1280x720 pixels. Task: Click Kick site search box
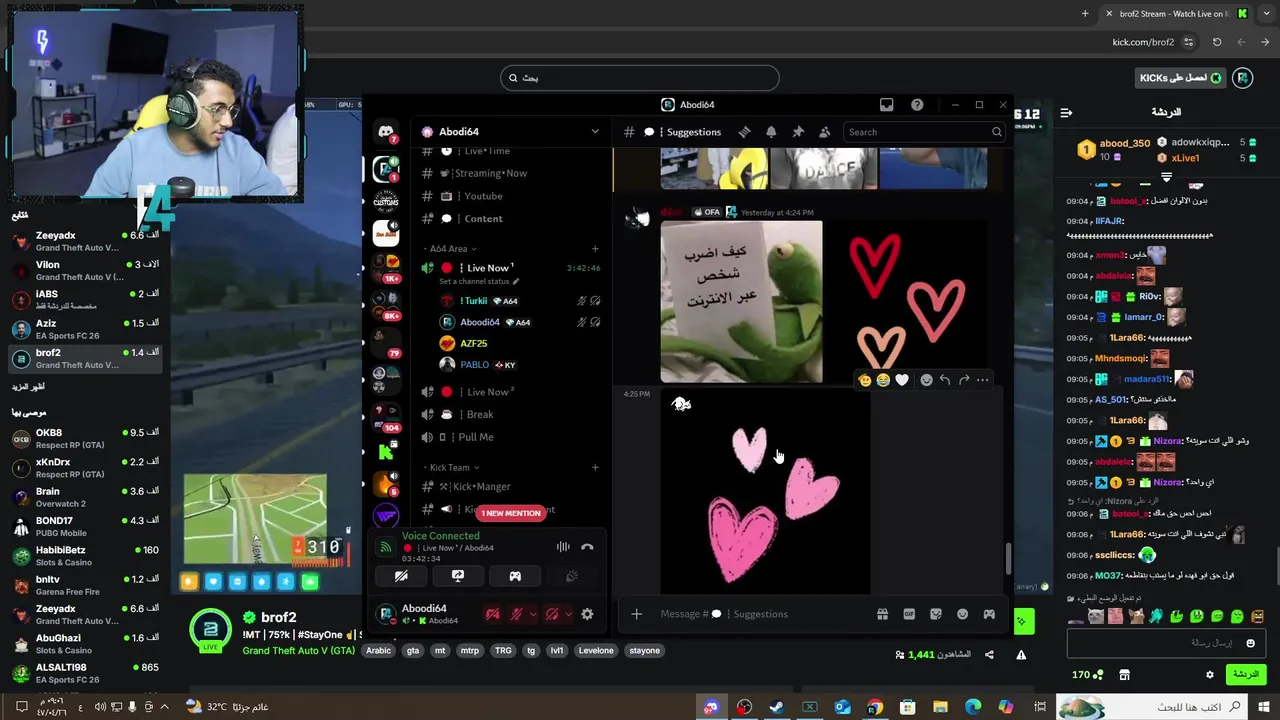pos(640,78)
